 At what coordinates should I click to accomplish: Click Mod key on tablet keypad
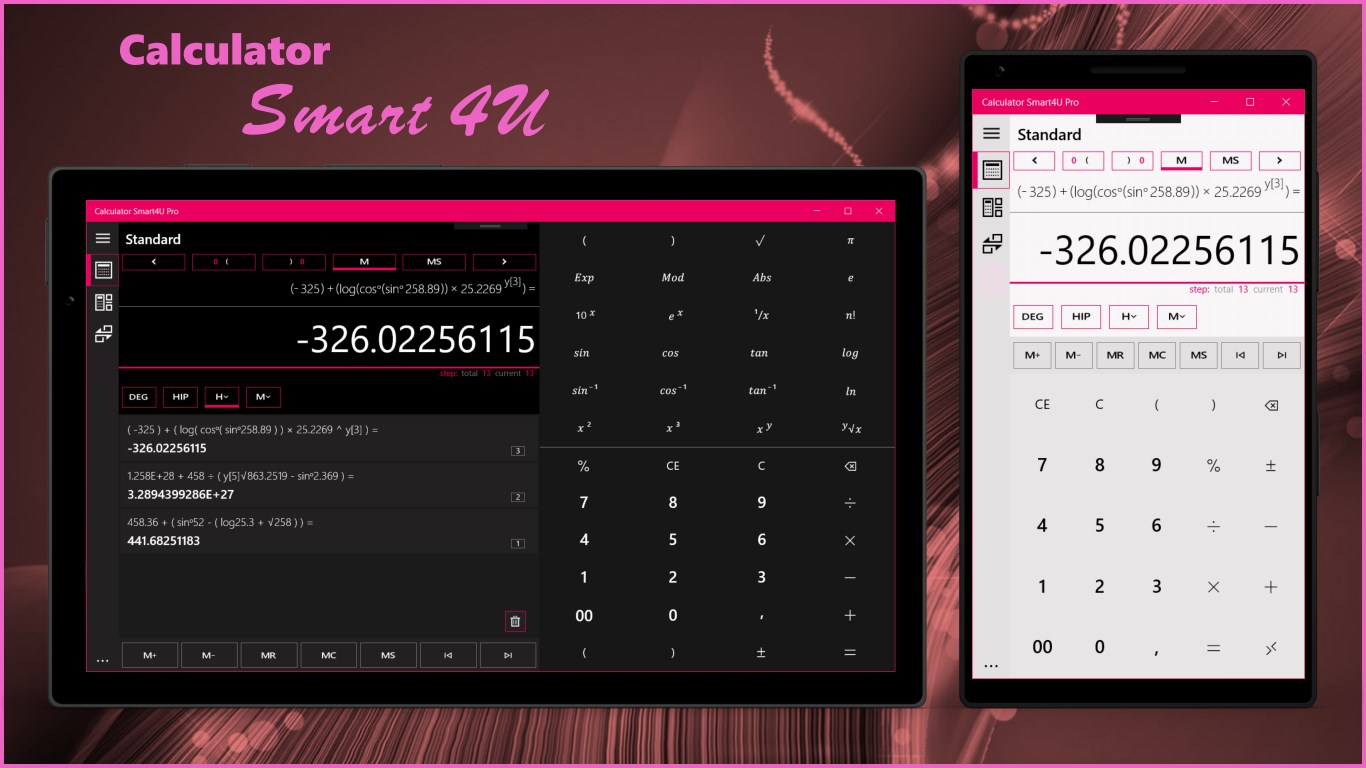672,278
